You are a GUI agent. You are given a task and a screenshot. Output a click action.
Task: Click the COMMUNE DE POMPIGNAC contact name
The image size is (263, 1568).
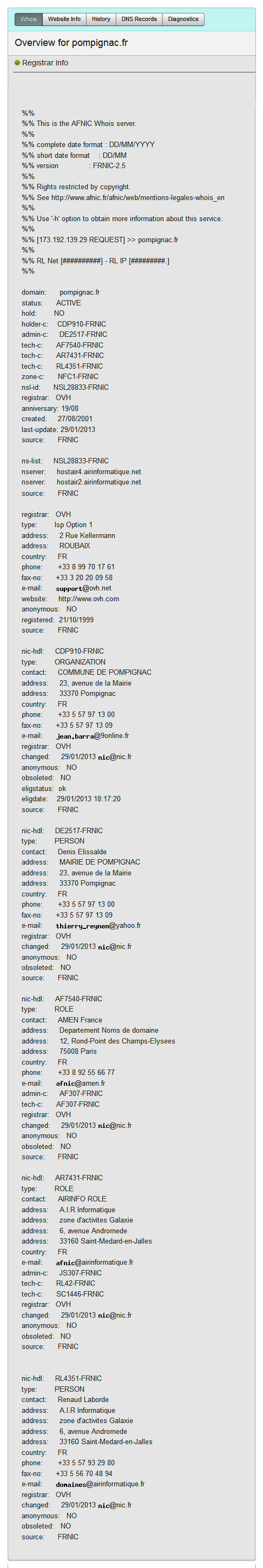pos(105,672)
